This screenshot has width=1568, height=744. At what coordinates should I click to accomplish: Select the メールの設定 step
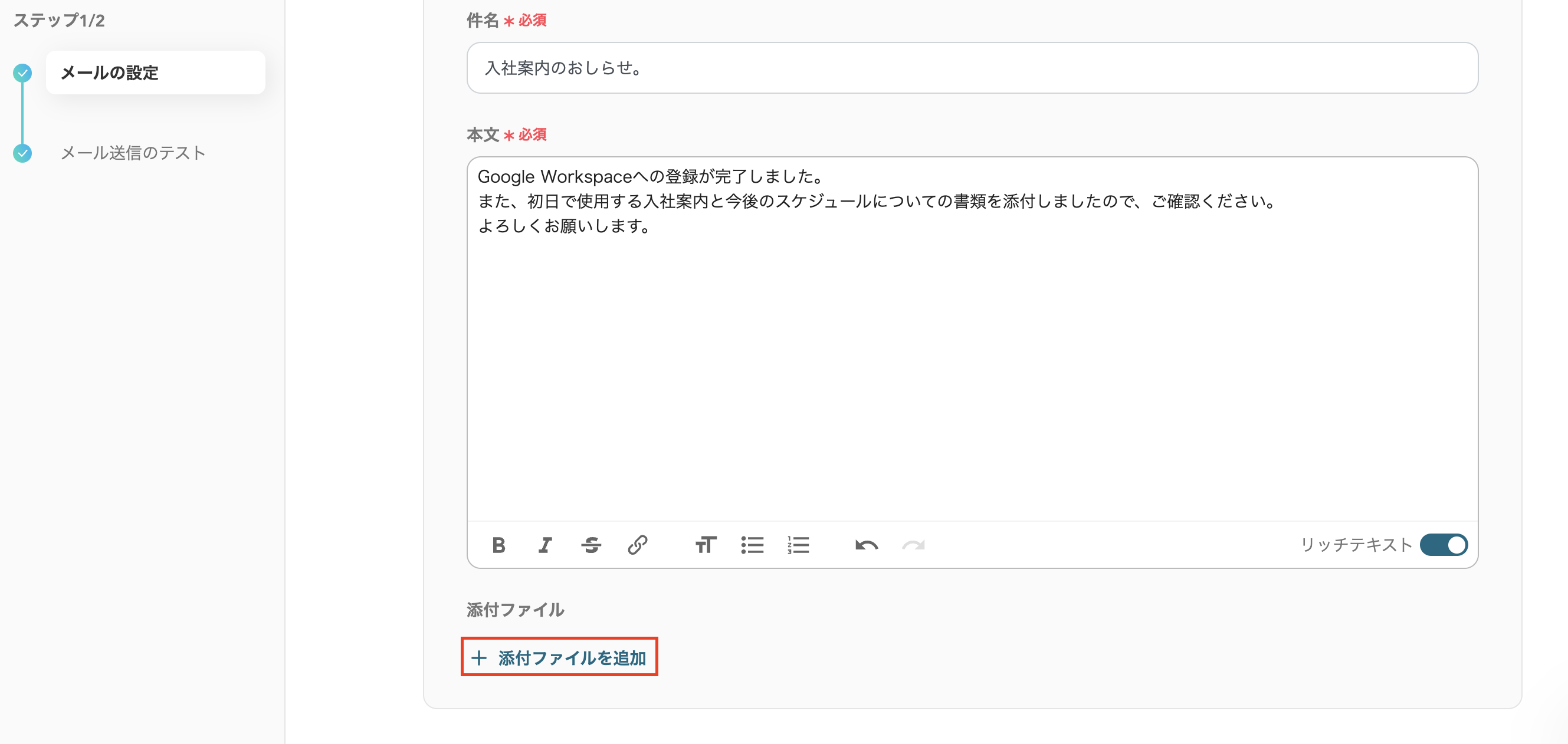click(x=110, y=73)
